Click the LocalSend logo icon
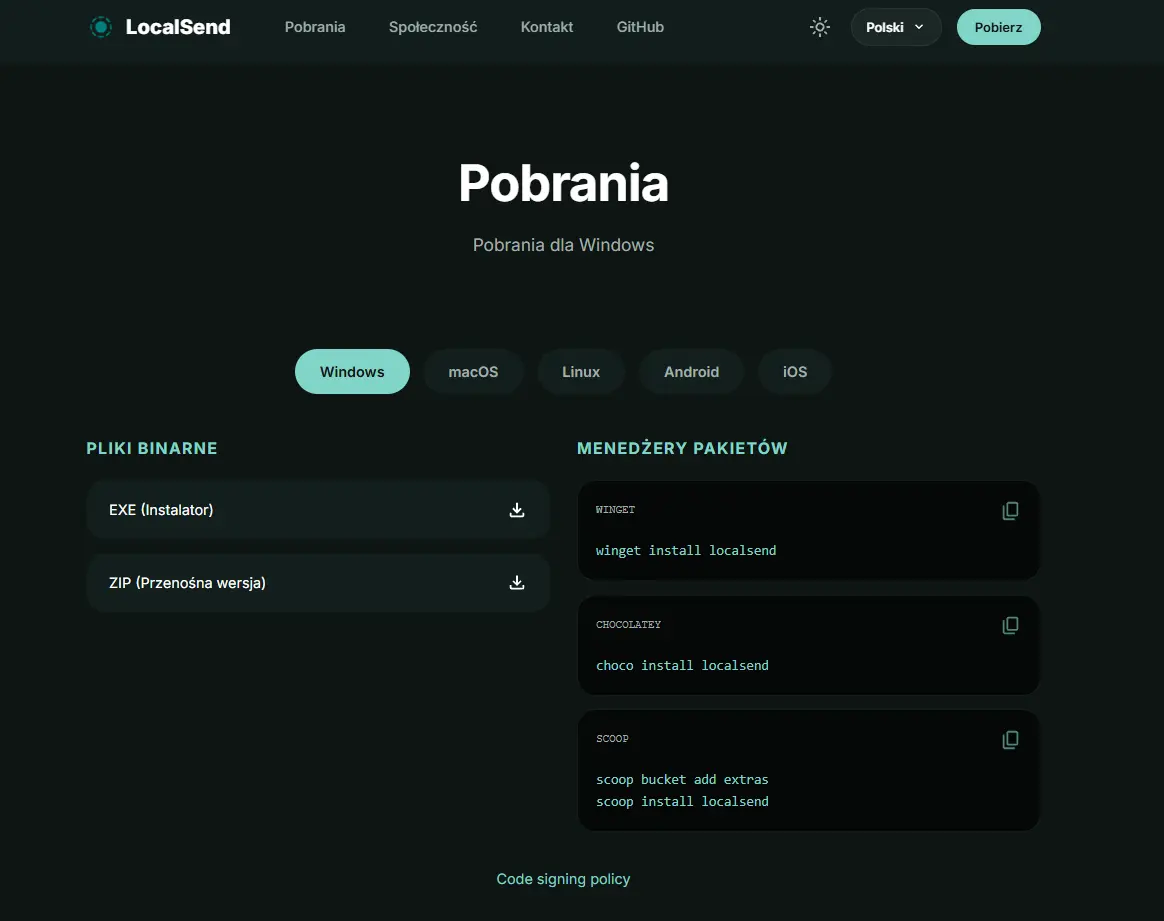1164x921 pixels. coord(101,27)
